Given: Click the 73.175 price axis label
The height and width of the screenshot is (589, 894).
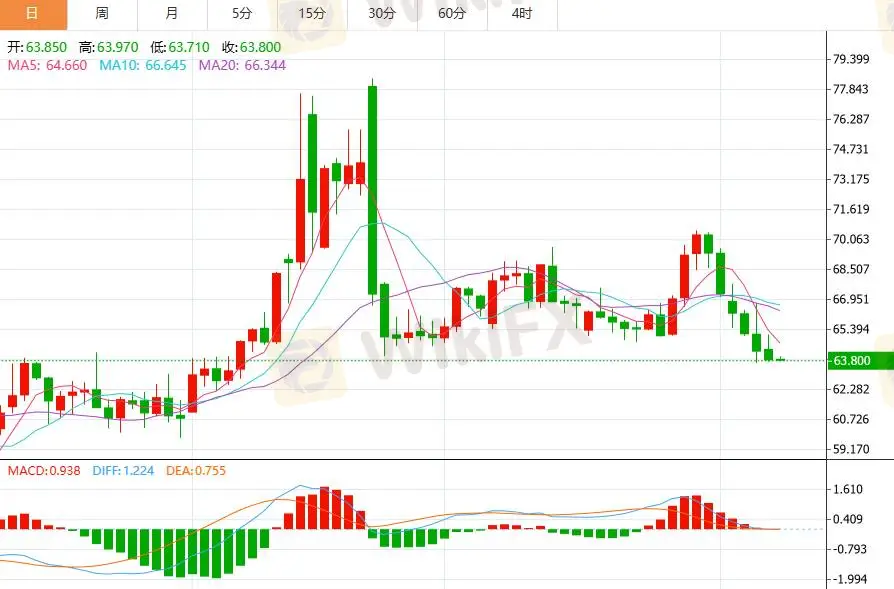Looking at the screenshot, I should click(x=851, y=180).
